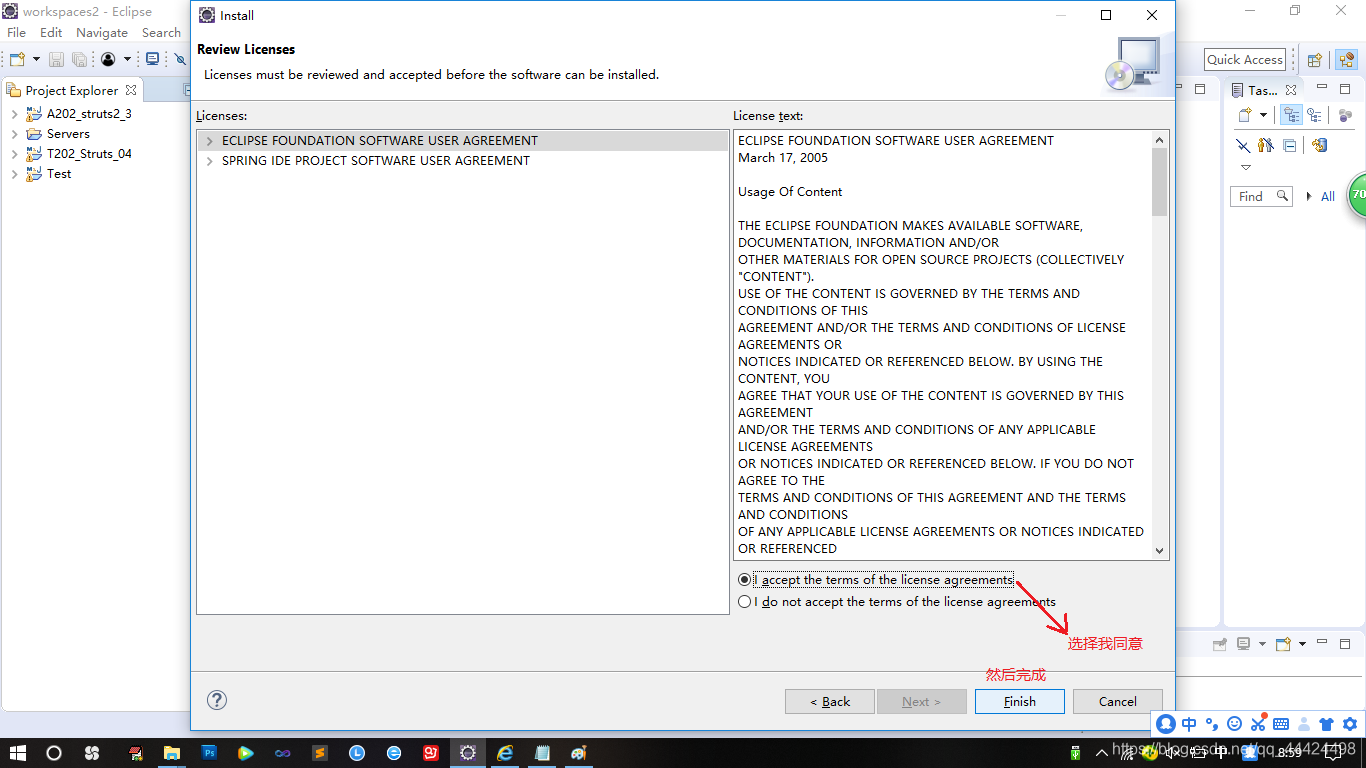Image resolution: width=1366 pixels, height=768 pixels.
Task: Click the Synchronize Changed database icon
Action: click(1319, 145)
